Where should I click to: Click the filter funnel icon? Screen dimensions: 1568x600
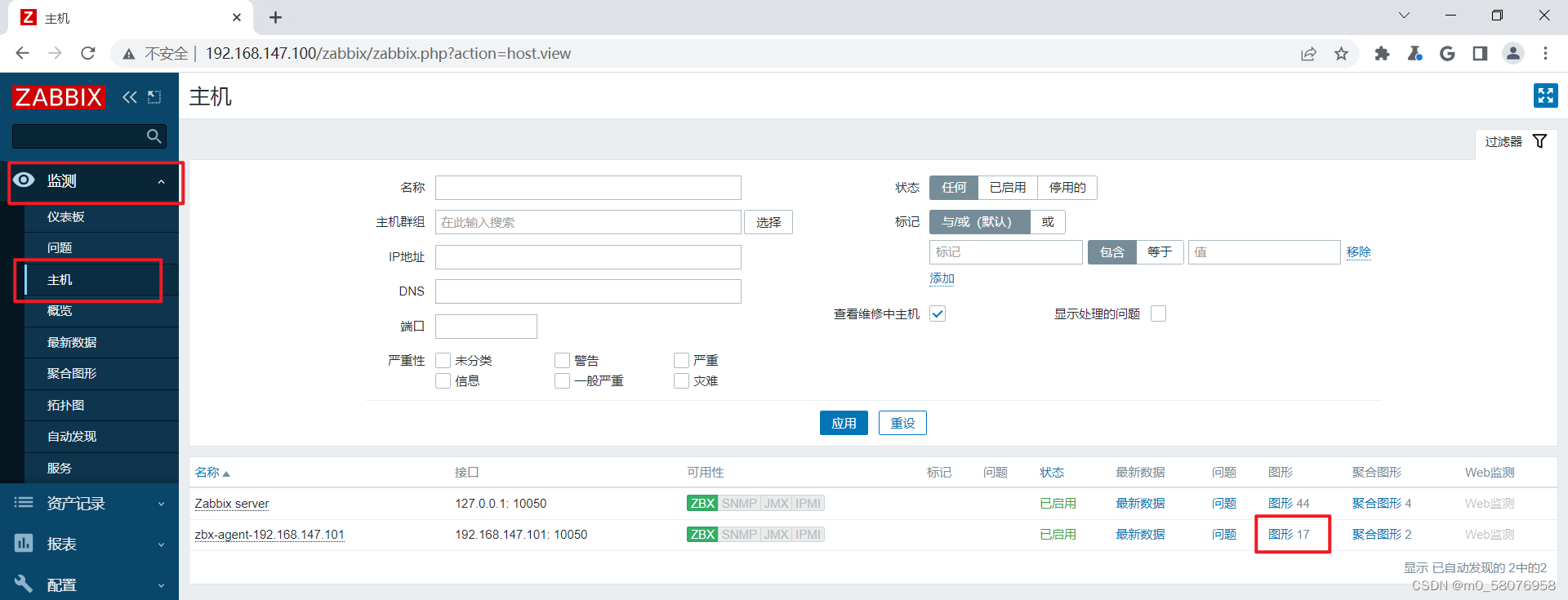click(x=1539, y=141)
